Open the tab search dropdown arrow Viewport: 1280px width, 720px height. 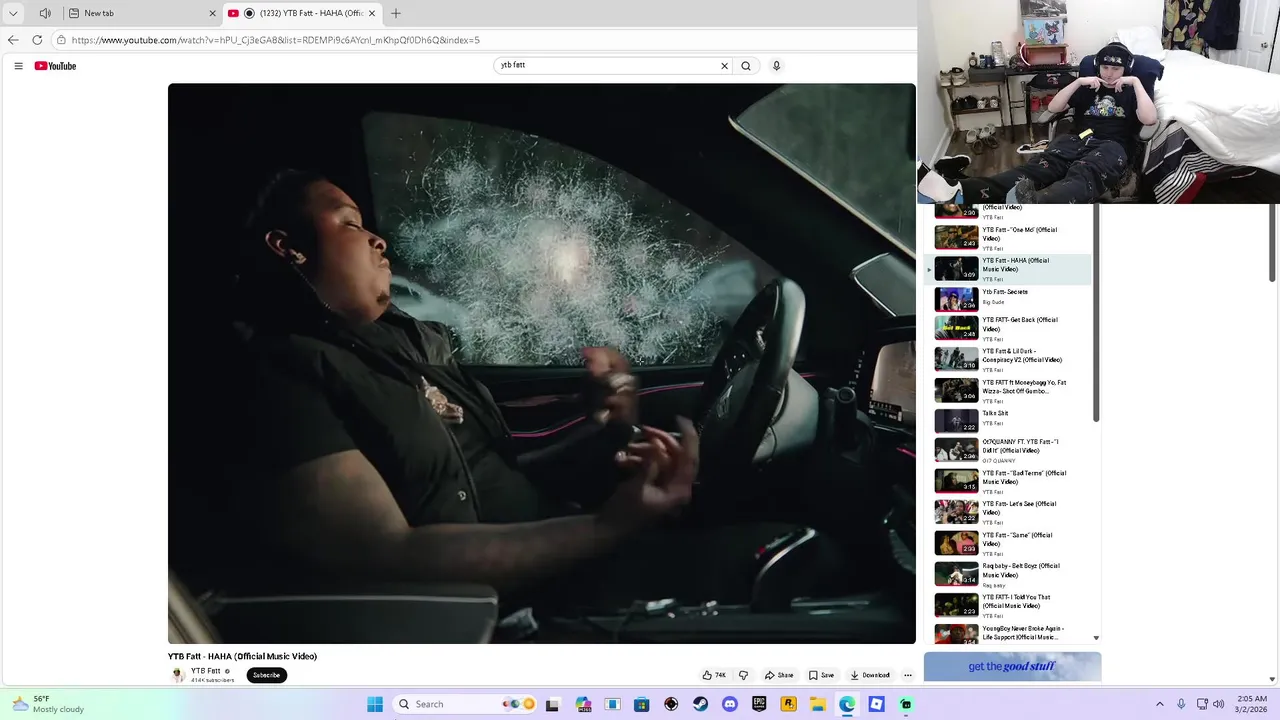coord(13,13)
